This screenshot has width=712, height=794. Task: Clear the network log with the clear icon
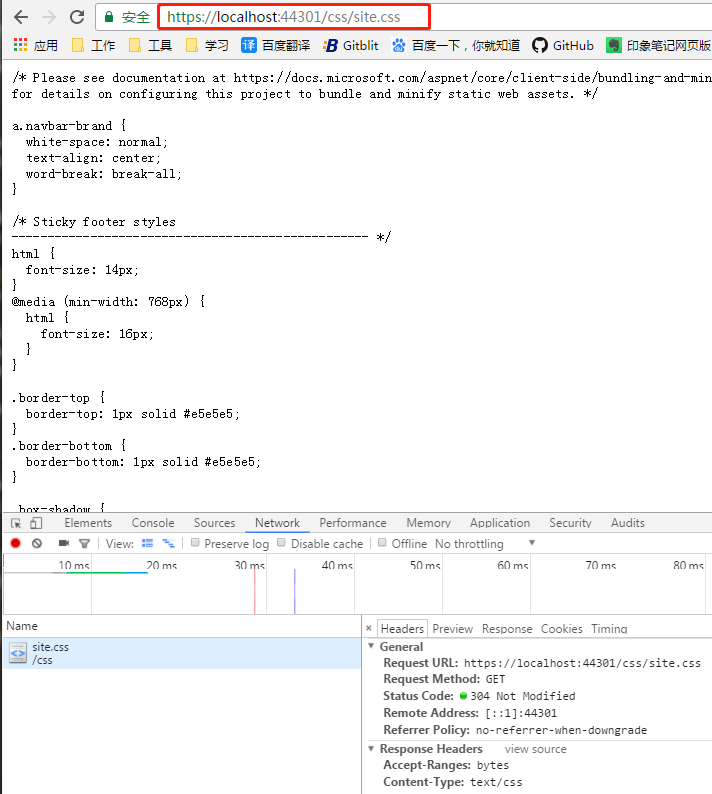click(x=37, y=543)
